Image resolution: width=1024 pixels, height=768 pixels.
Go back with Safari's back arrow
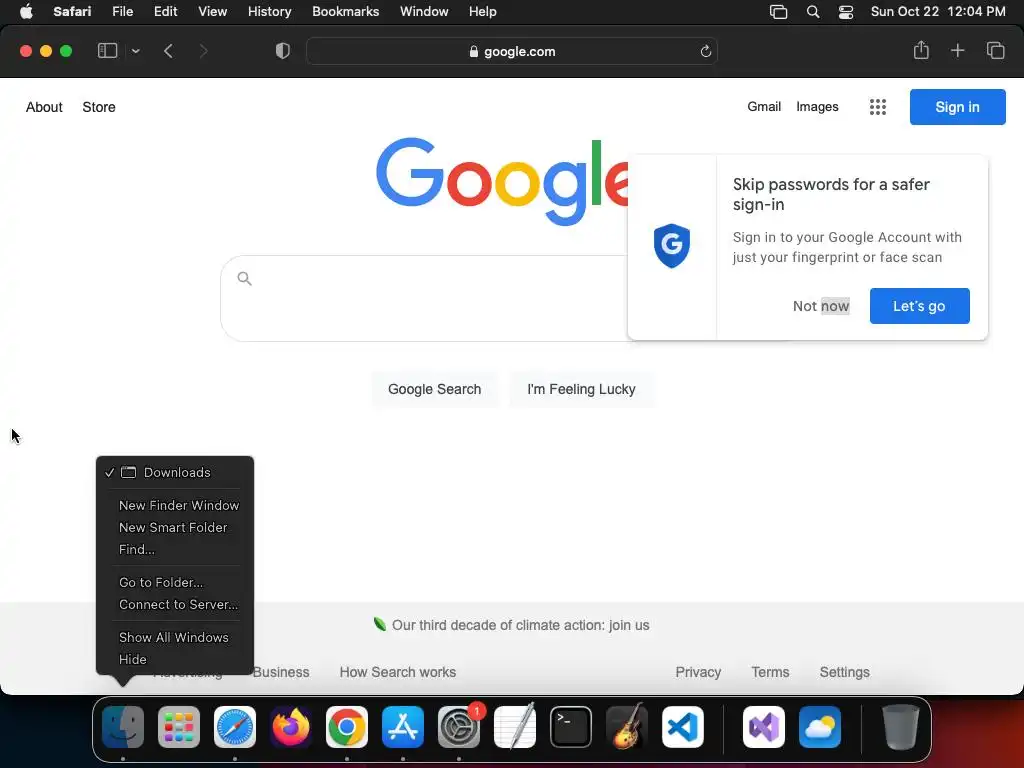[168, 51]
